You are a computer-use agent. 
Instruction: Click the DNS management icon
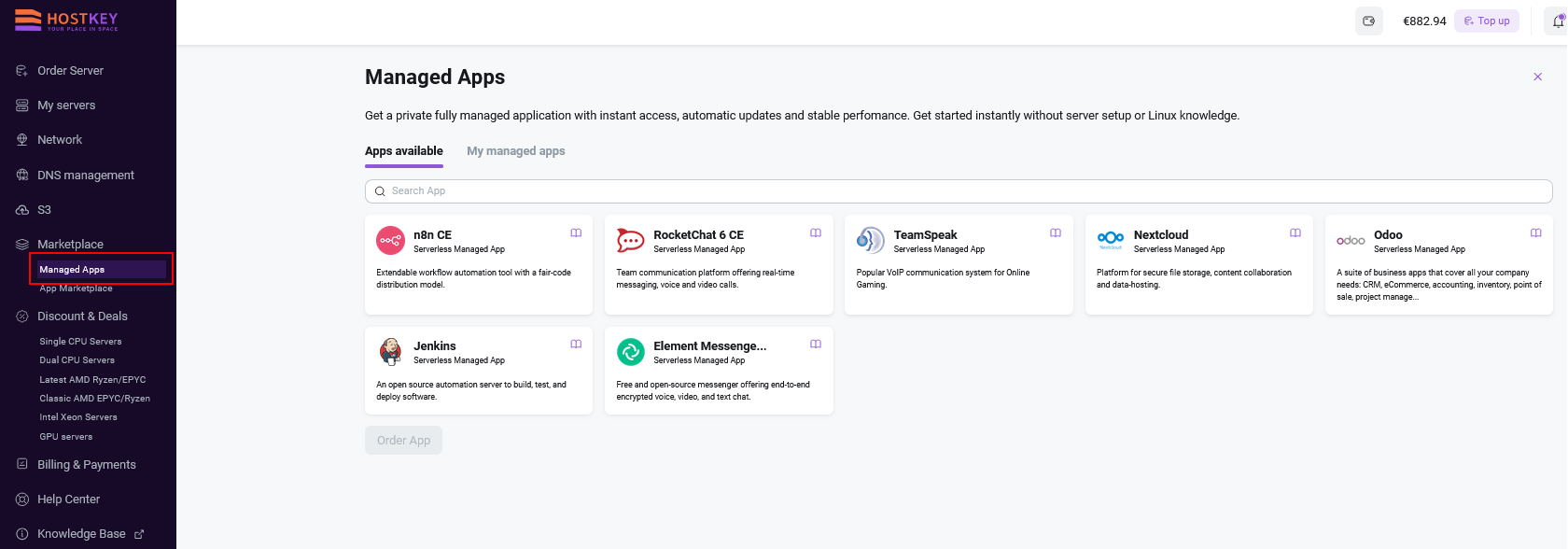click(22, 175)
